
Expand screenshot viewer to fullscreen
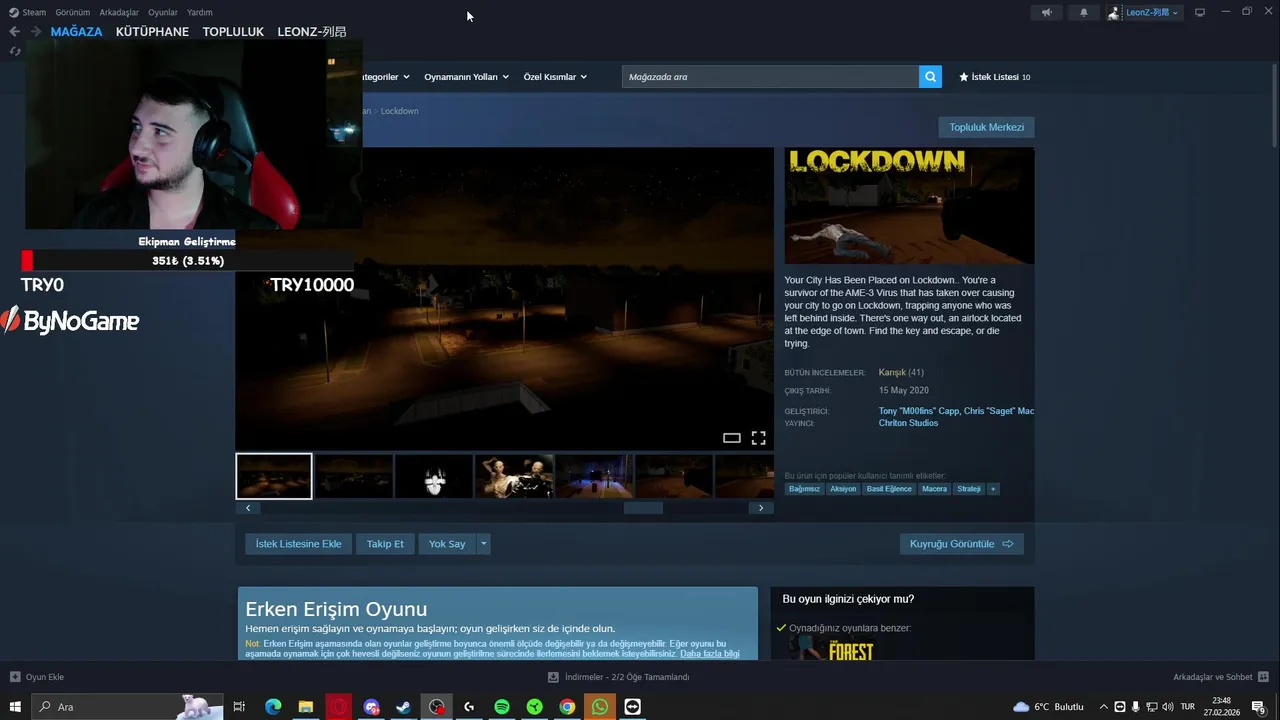point(759,438)
